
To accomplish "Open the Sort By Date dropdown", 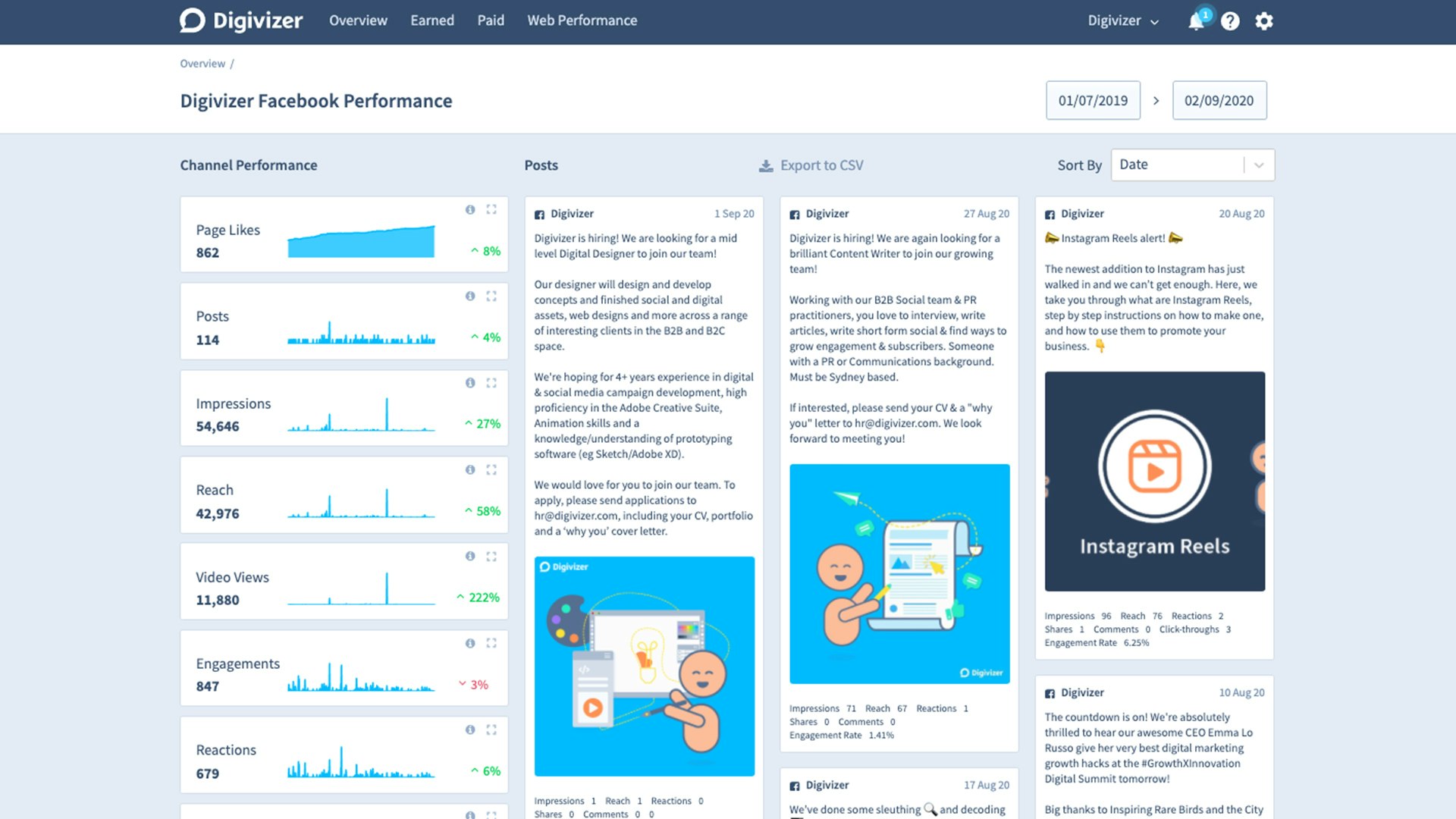I will 1192,165.
